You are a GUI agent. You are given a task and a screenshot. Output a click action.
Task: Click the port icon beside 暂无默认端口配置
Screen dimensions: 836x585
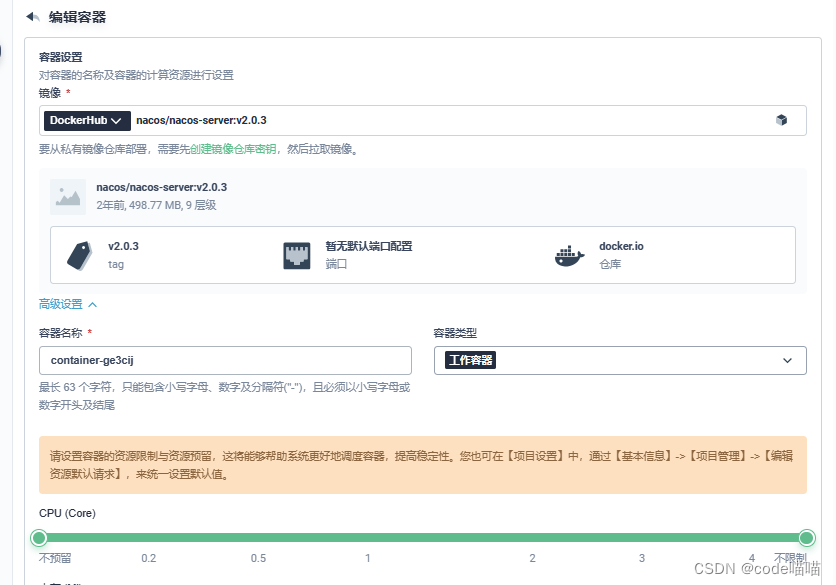(296, 255)
